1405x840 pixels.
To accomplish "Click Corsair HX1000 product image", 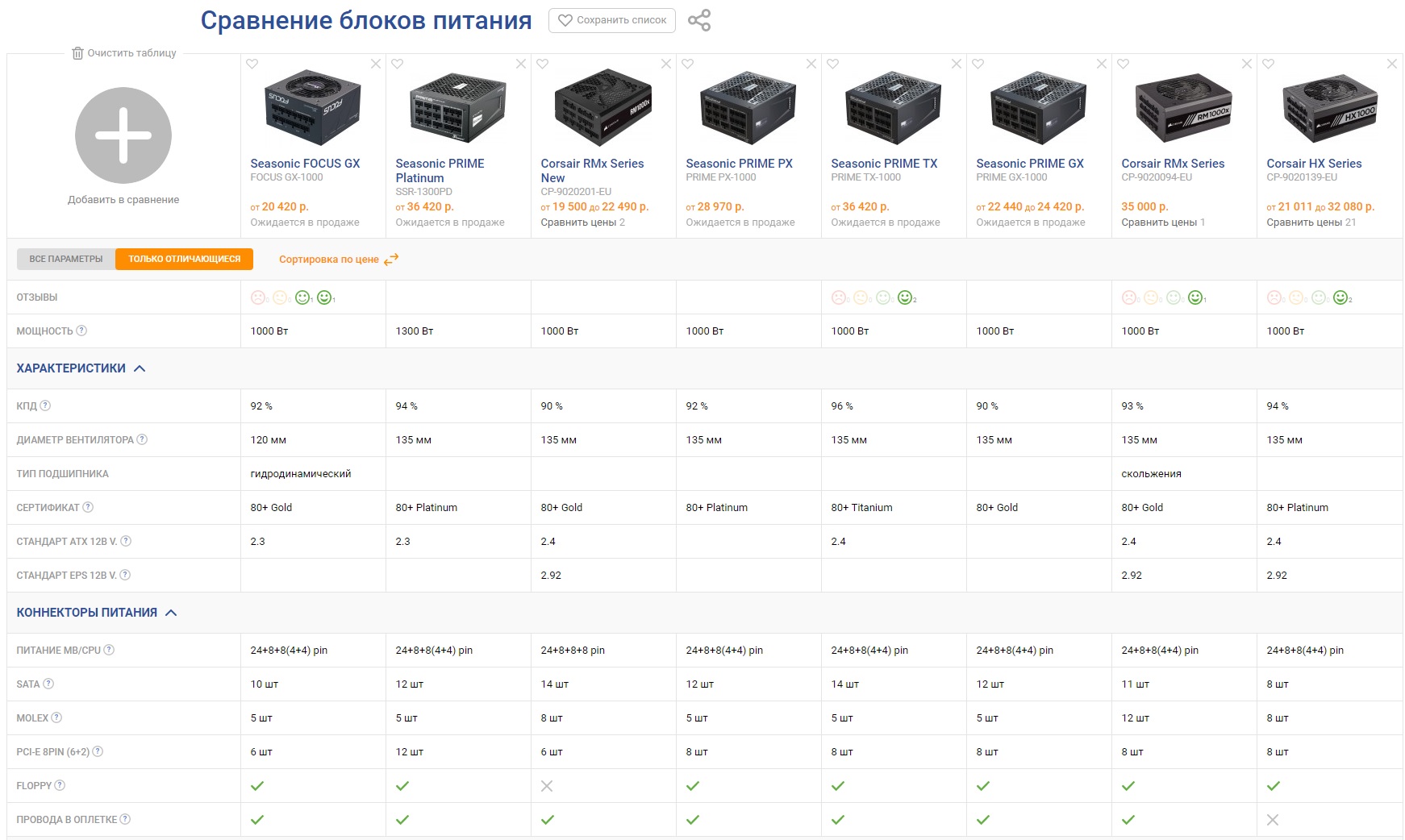I will click(1329, 108).
